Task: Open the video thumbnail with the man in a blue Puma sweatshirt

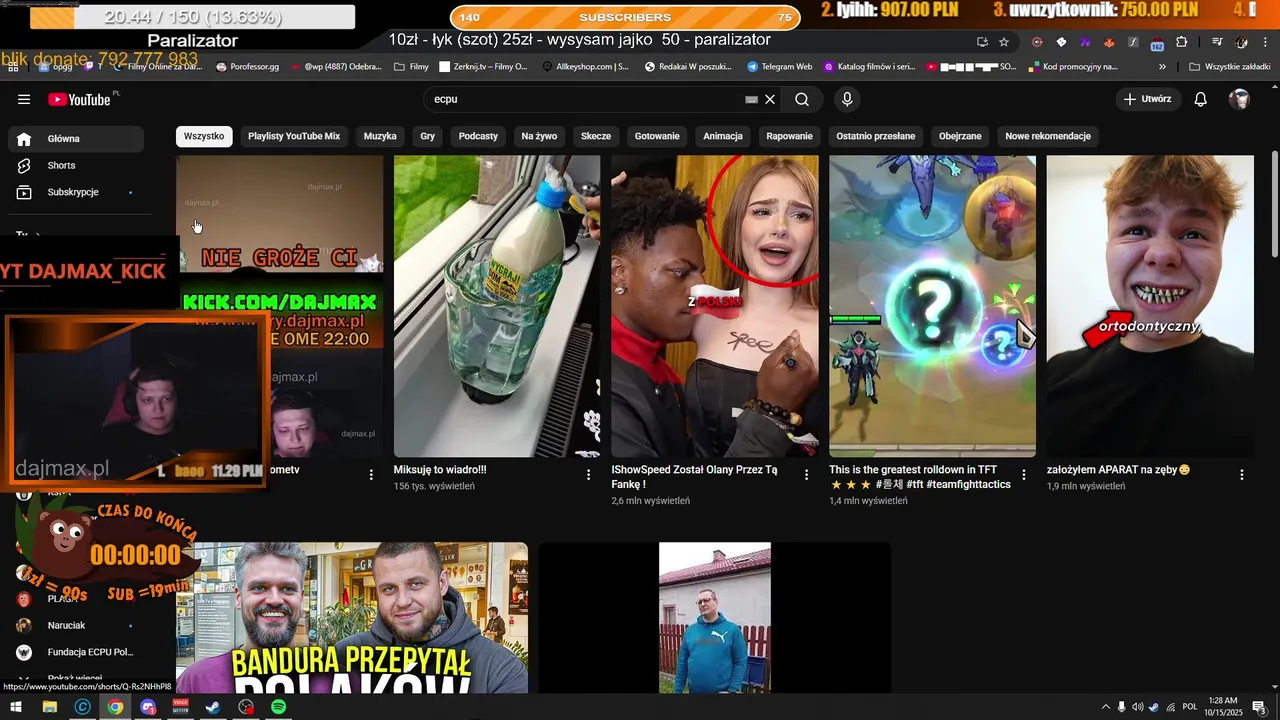Action: 715,618
